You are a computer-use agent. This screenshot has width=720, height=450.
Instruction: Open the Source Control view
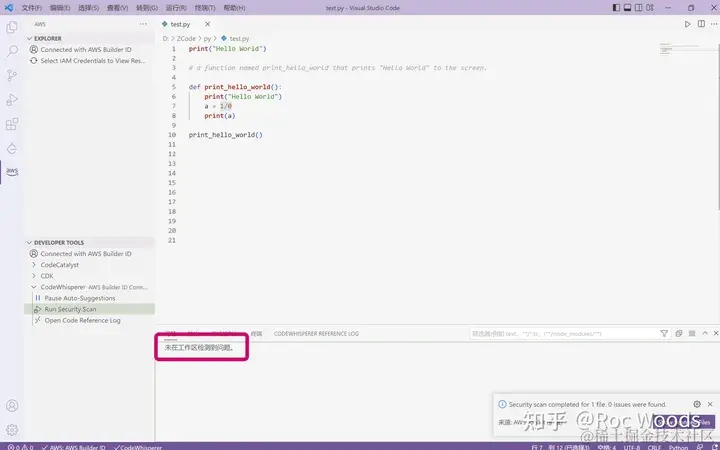coord(12,75)
